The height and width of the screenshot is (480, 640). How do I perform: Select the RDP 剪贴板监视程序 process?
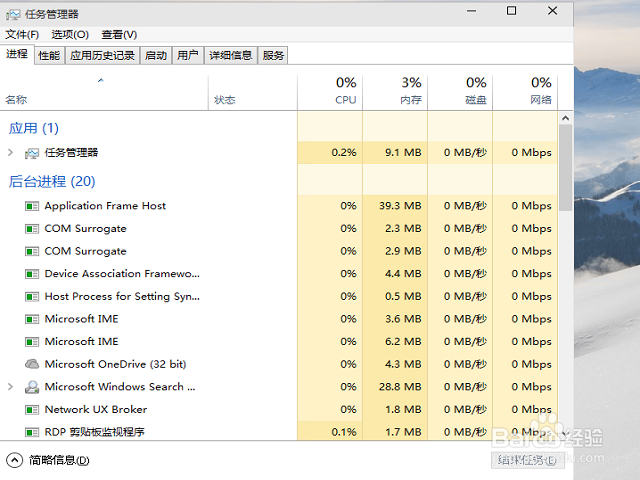pyautogui.click(x=279, y=431)
